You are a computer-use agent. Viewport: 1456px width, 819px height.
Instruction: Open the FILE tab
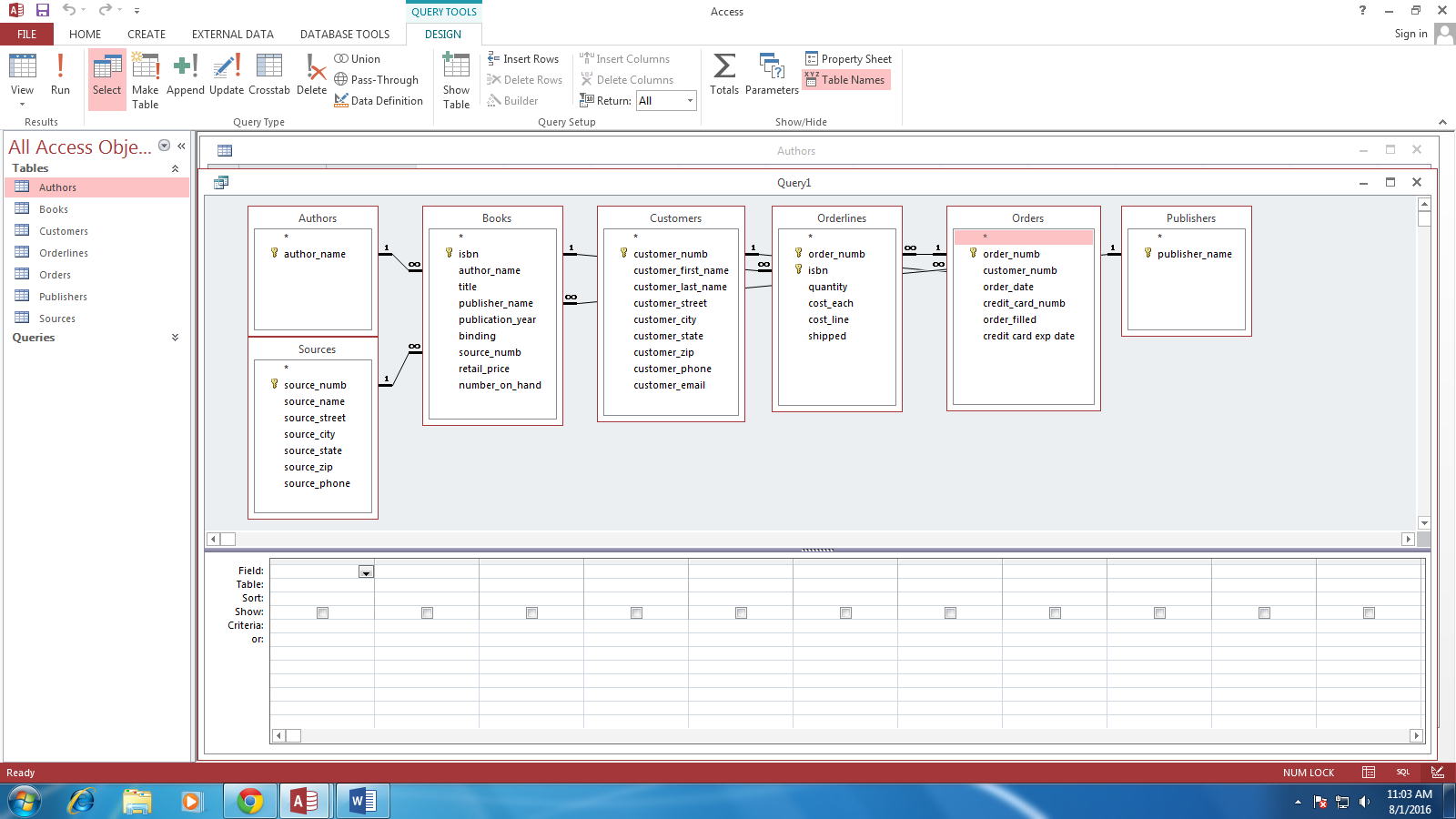tap(27, 34)
